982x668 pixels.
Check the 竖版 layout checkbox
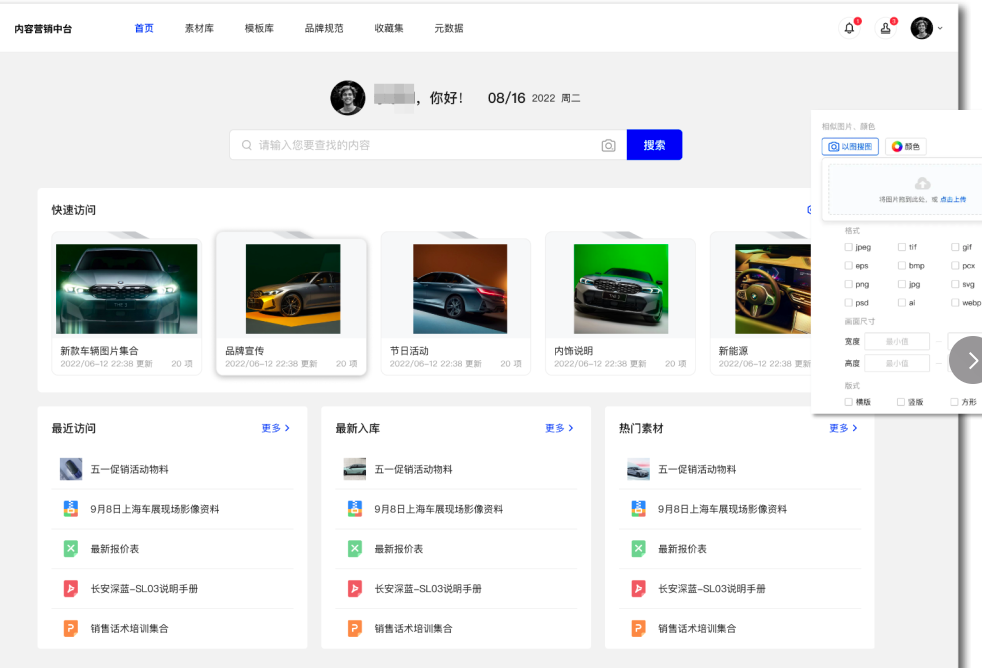pos(901,402)
